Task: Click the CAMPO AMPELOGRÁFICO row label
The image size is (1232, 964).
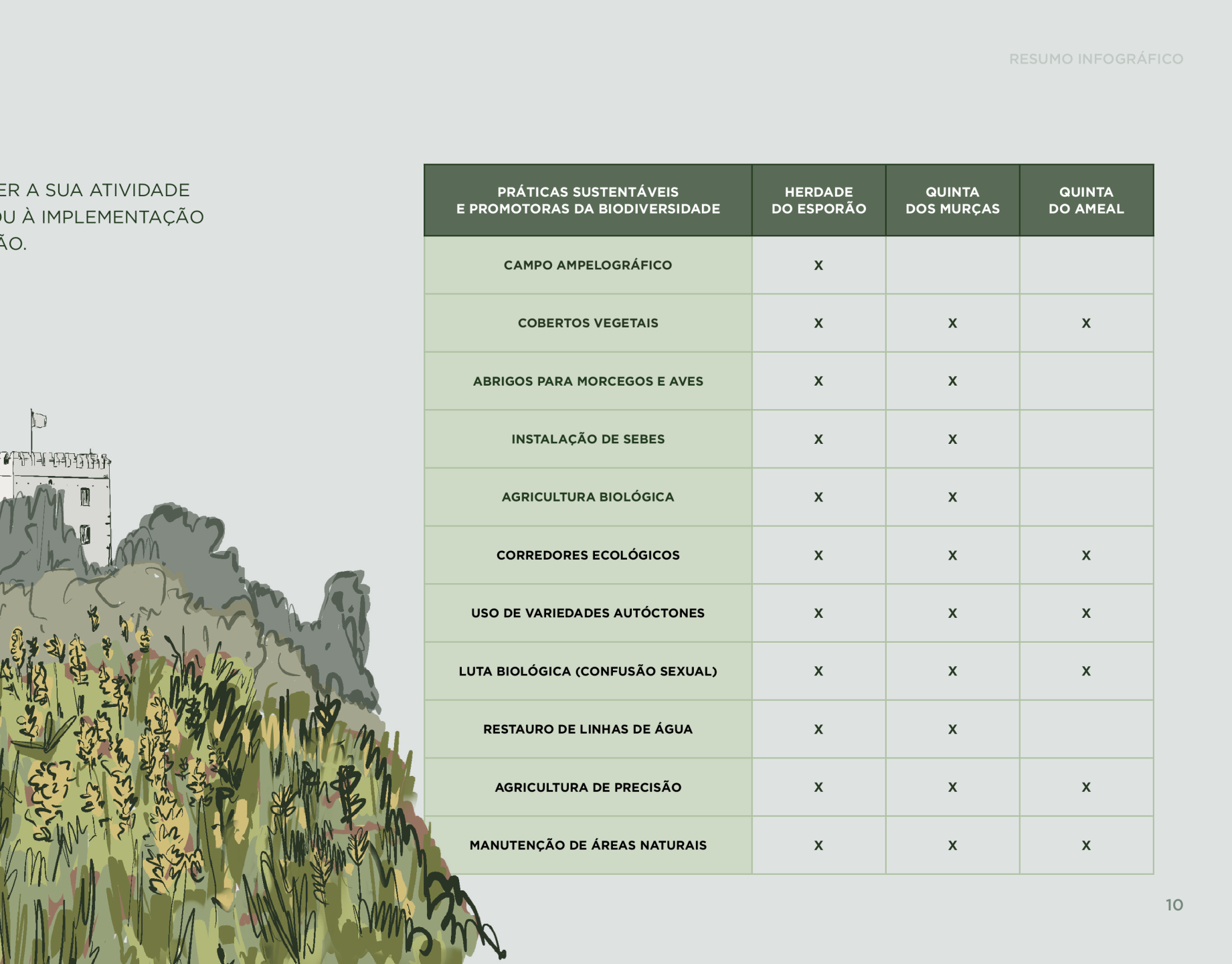Action: 588,265
